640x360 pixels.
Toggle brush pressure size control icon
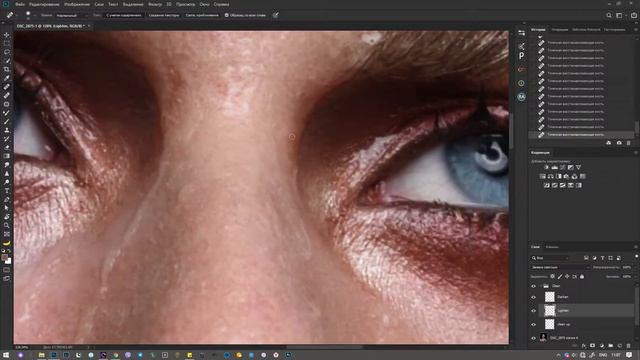276,15
